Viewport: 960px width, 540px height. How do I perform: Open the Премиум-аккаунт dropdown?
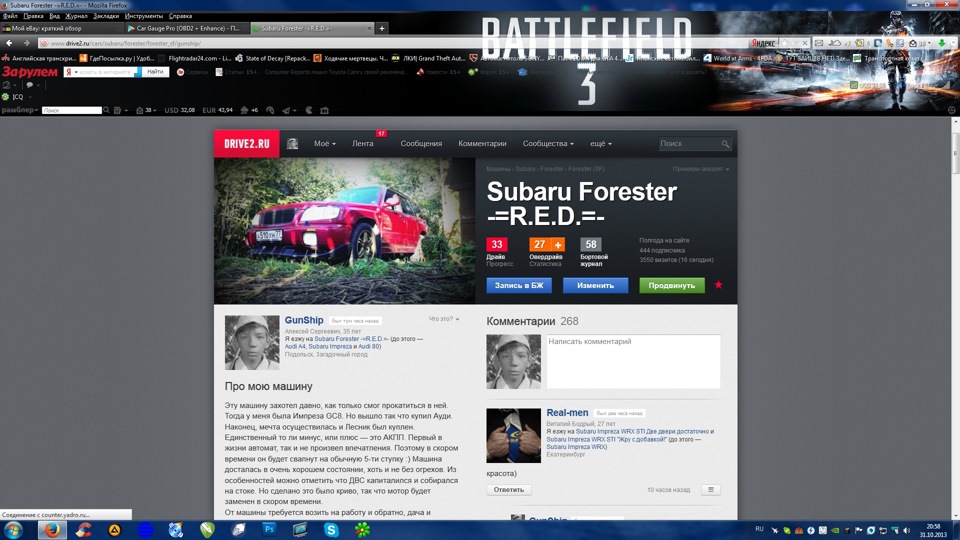point(700,169)
